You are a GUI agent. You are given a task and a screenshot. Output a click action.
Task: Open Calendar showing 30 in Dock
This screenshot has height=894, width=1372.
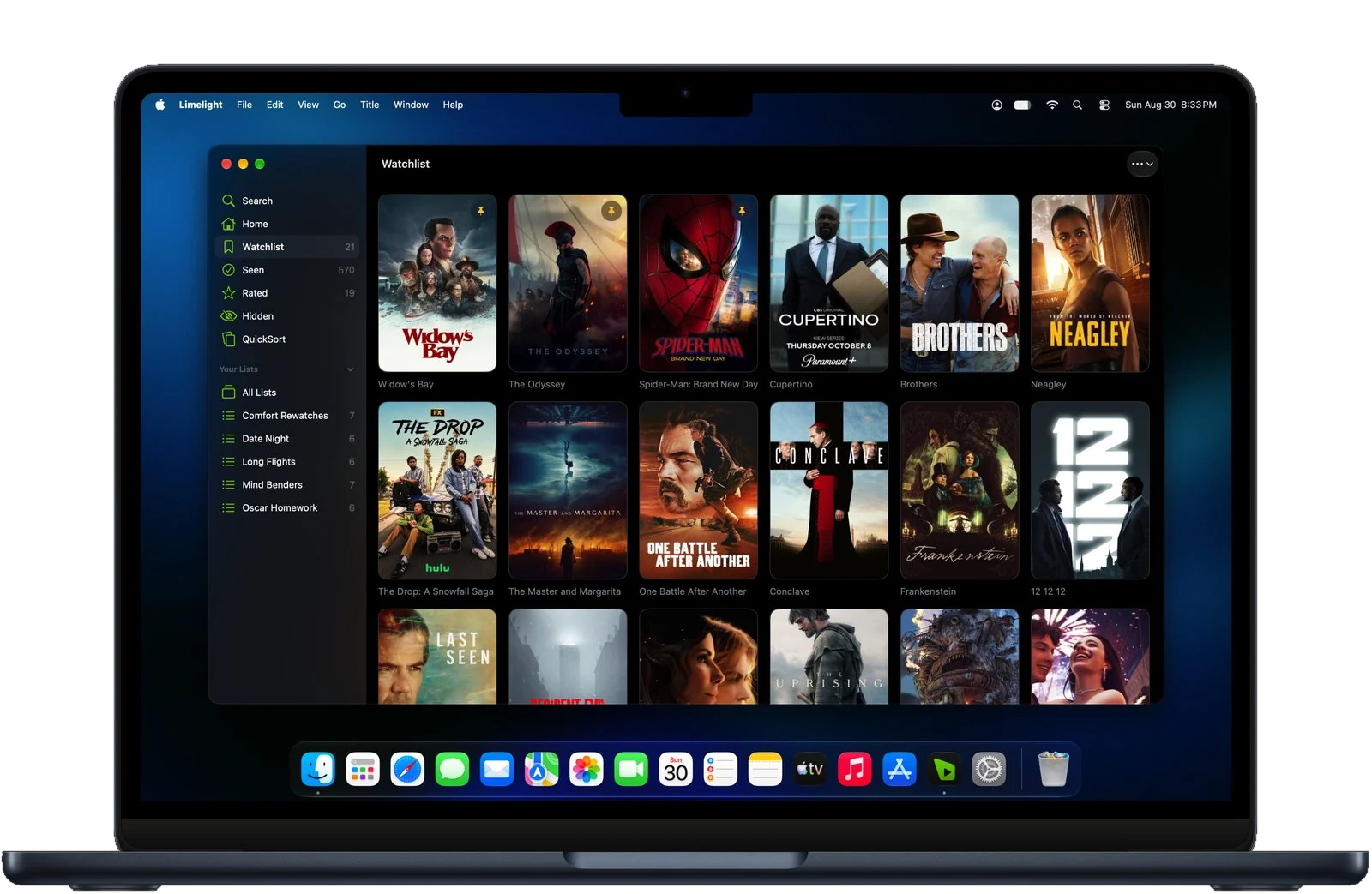pos(676,769)
